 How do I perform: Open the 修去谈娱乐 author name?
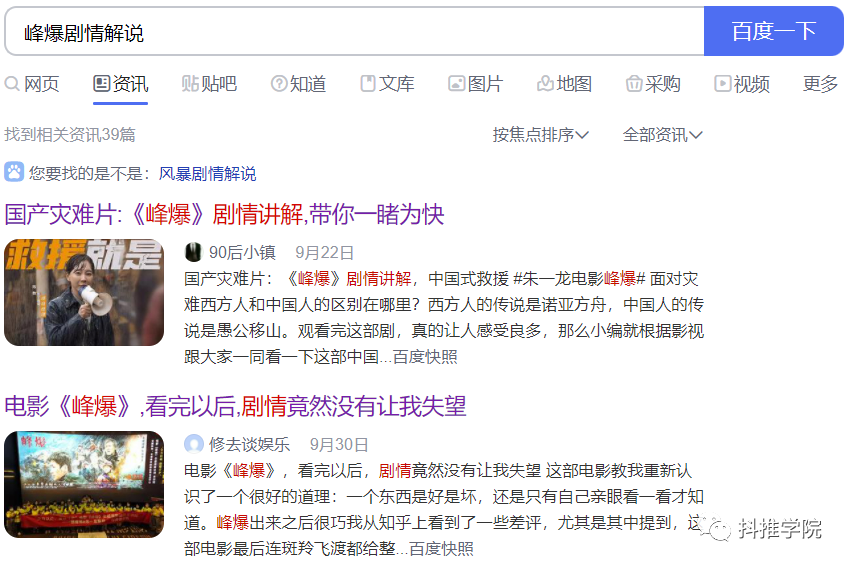(250, 445)
